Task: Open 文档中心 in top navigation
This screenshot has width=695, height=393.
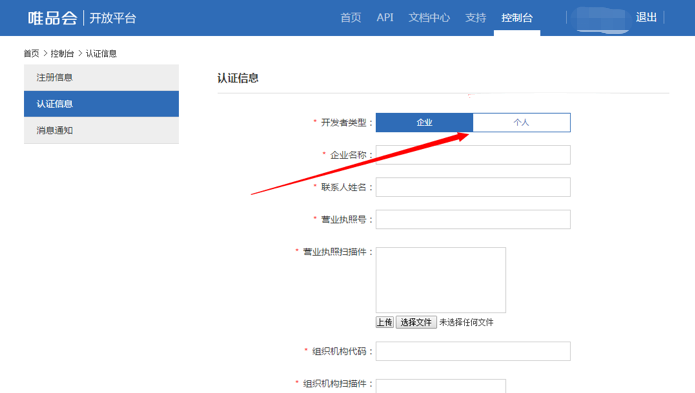Action: point(429,18)
